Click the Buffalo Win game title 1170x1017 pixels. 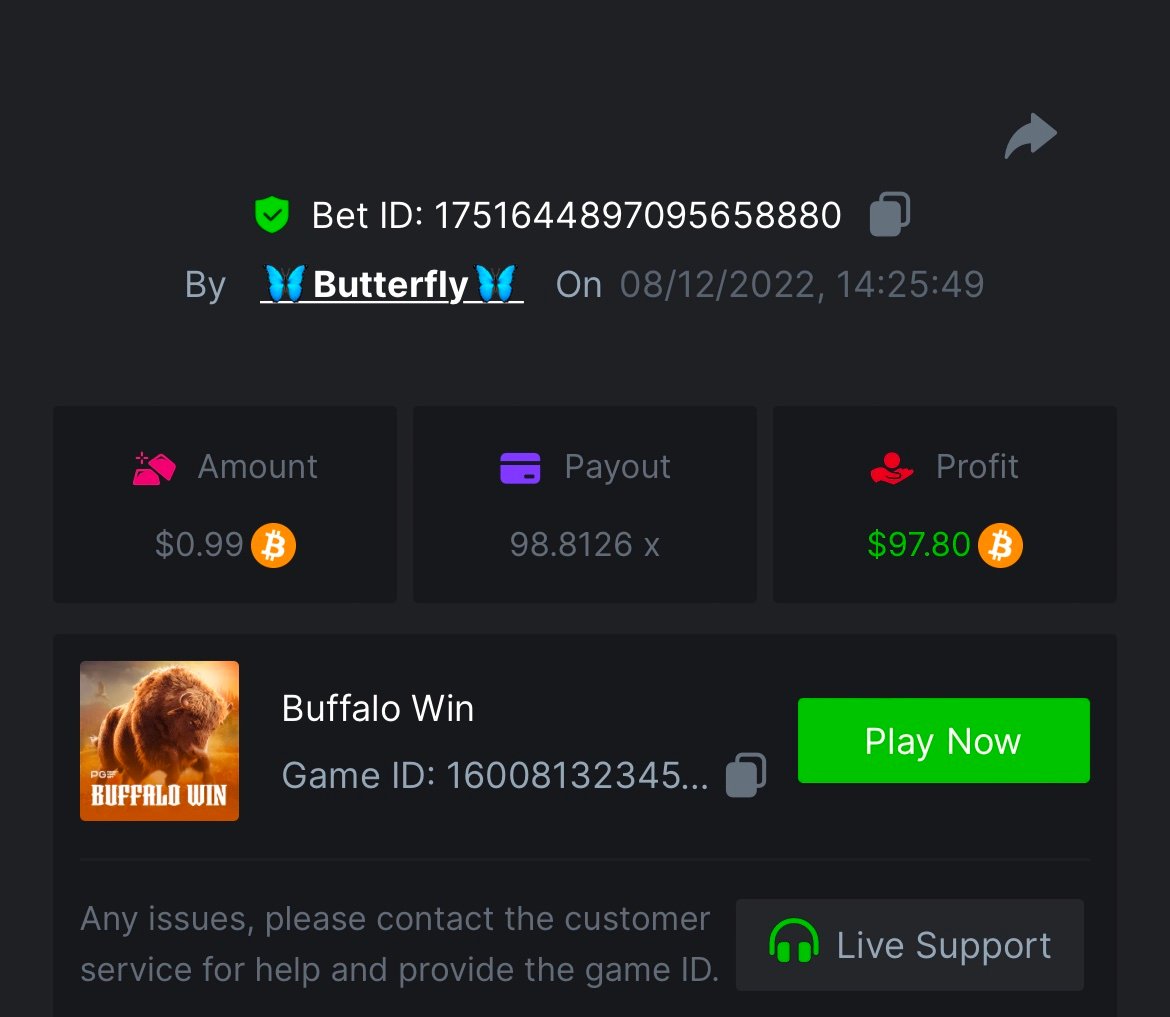(x=378, y=708)
